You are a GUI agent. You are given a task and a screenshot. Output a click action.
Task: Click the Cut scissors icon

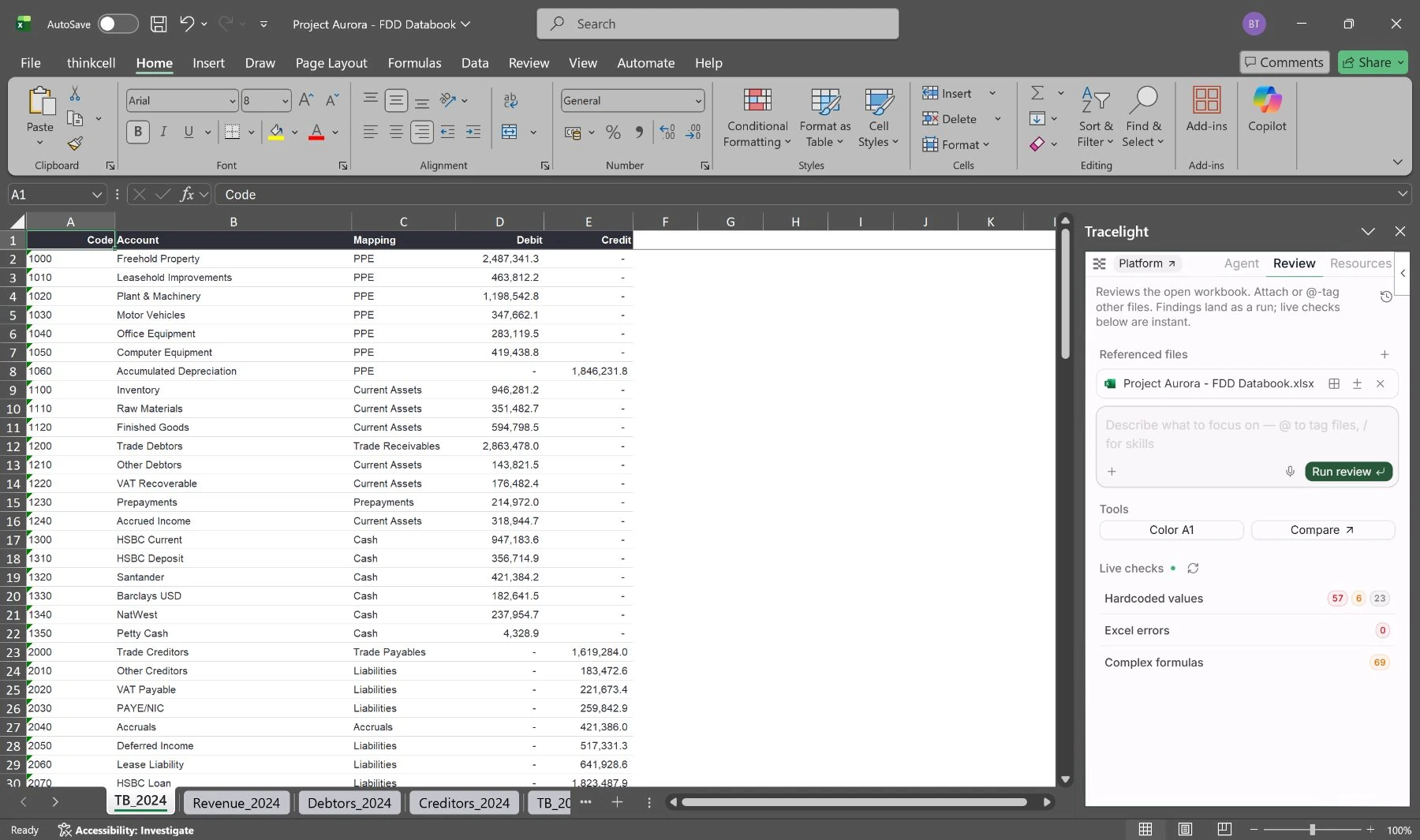point(75,94)
